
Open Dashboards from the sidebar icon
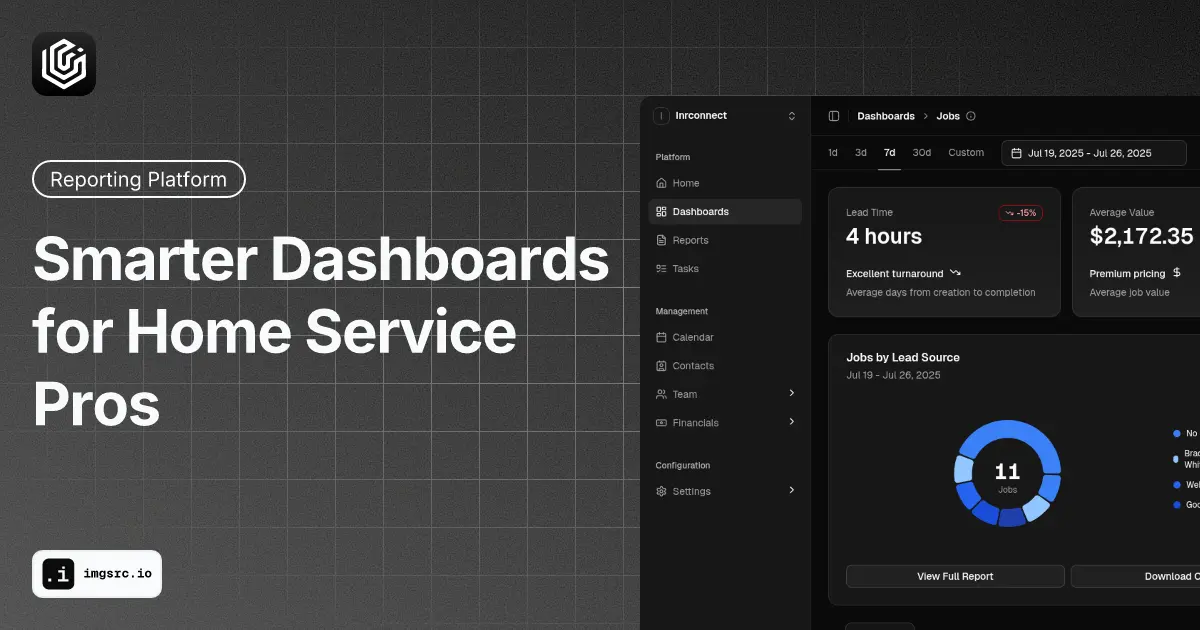[661, 212]
